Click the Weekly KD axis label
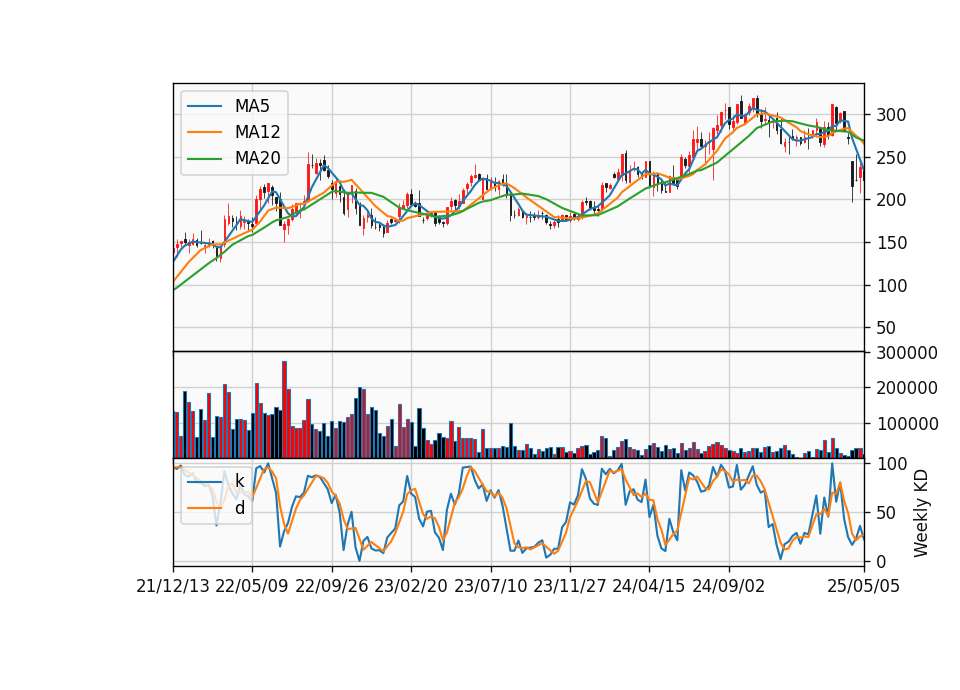 [921, 513]
